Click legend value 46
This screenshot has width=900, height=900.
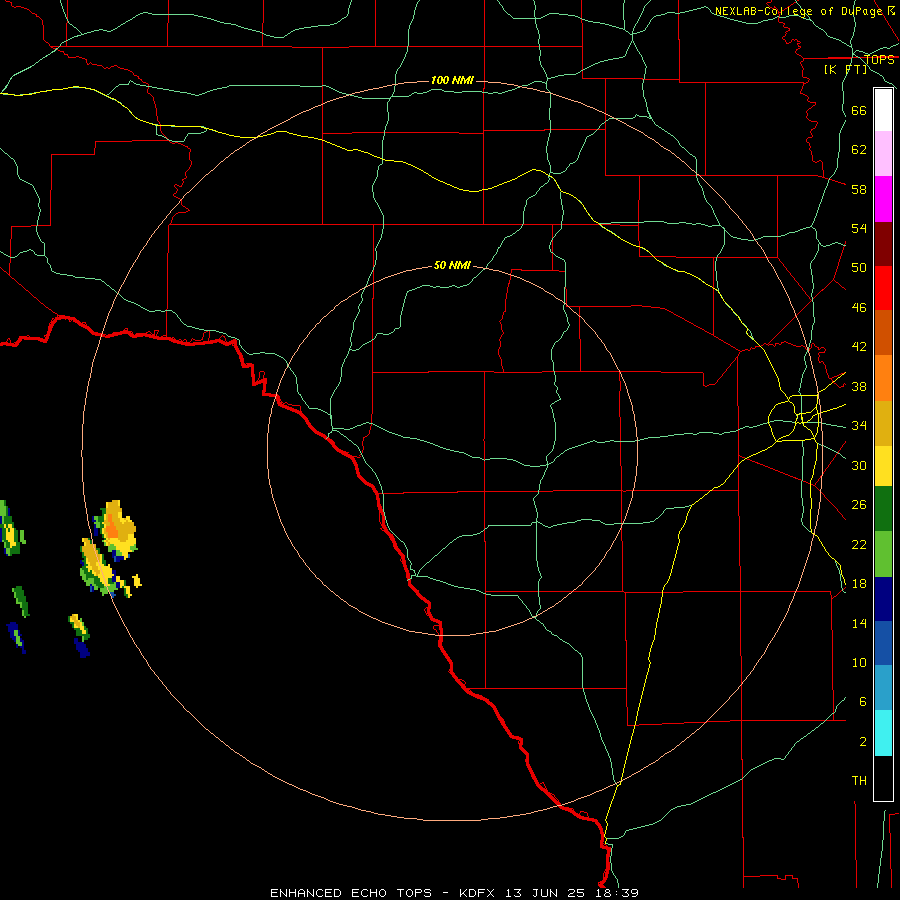859,308
